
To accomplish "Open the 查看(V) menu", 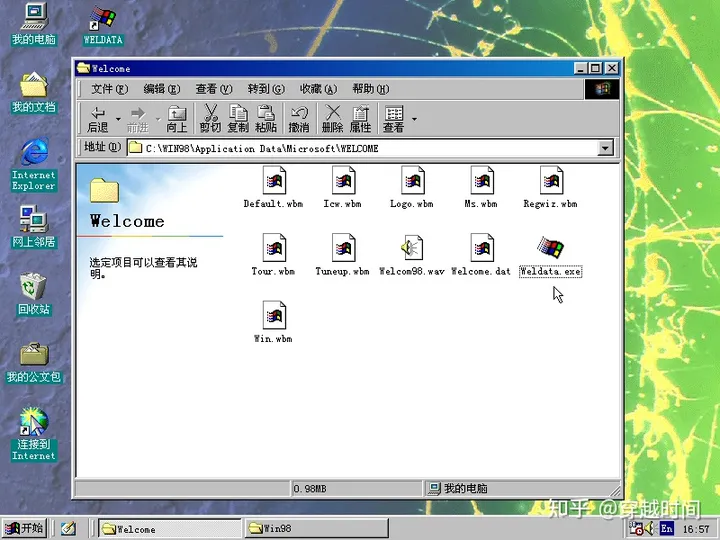I will click(x=214, y=89).
